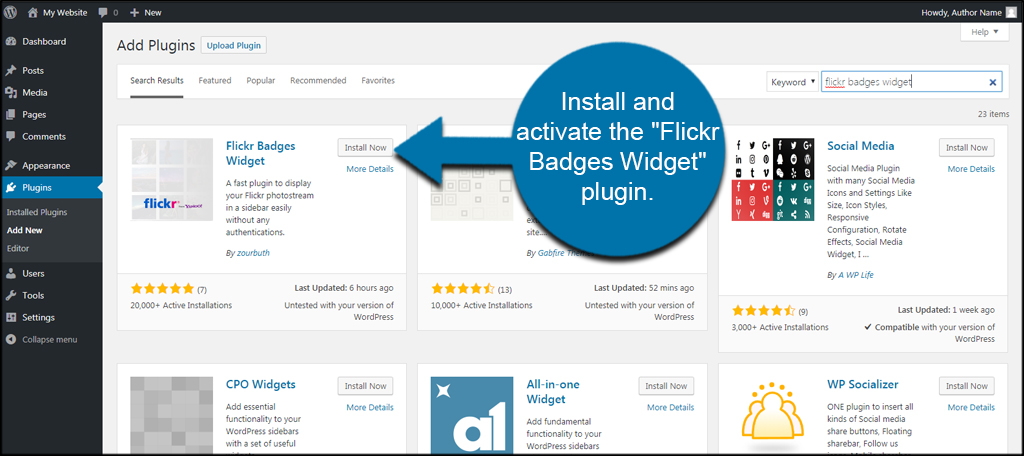Open the CPO Widgets title link

(261, 385)
